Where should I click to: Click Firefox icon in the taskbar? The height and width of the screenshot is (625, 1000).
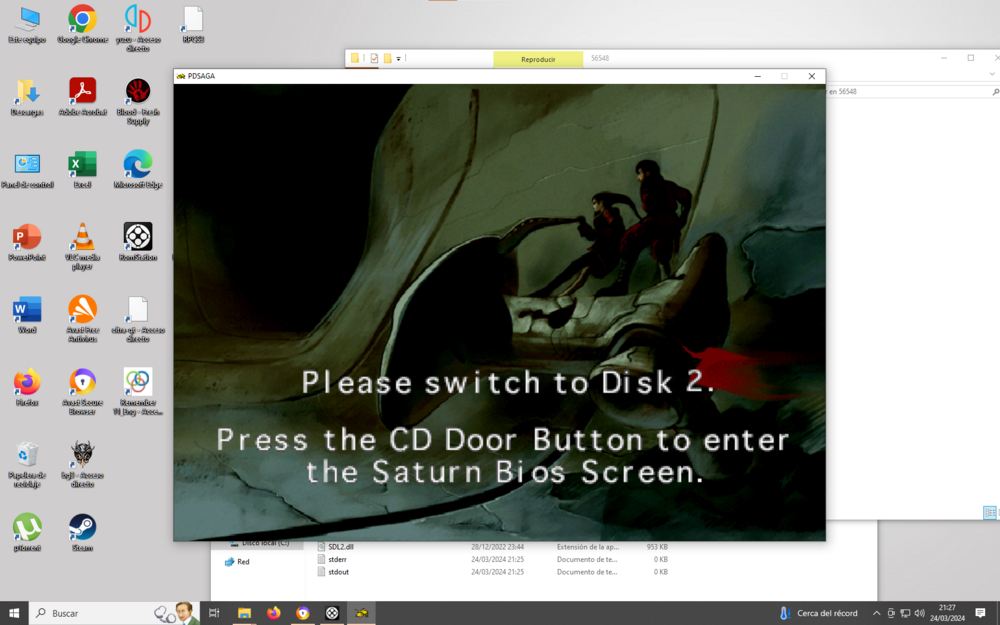point(273,613)
